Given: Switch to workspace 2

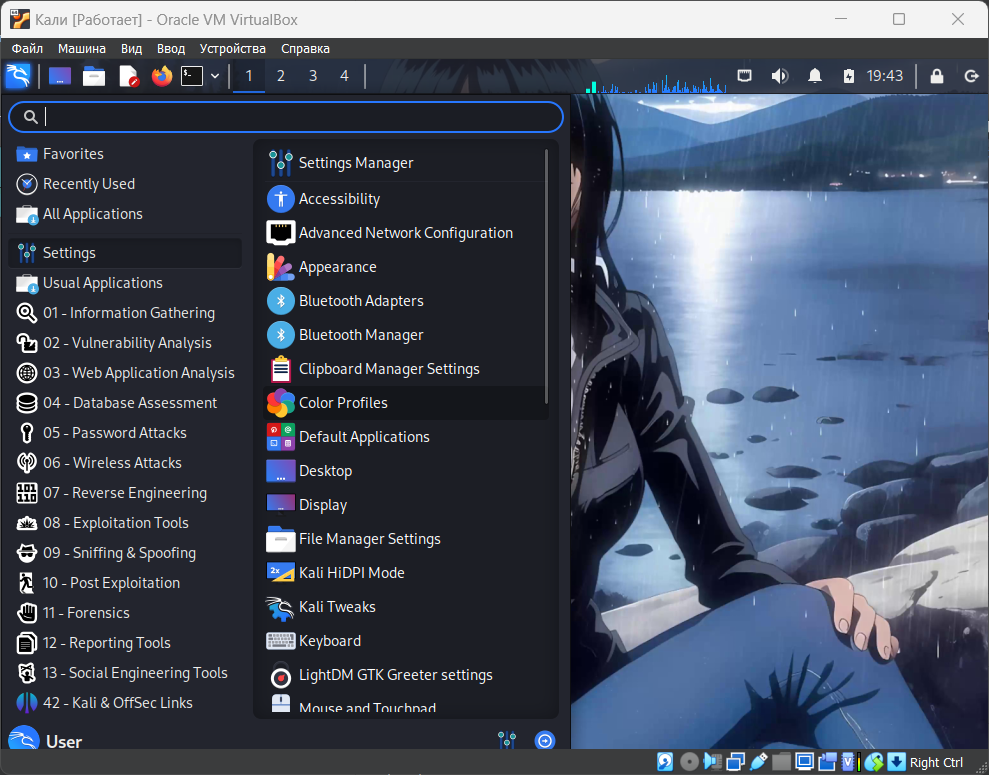Looking at the screenshot, I should (281, 76).
